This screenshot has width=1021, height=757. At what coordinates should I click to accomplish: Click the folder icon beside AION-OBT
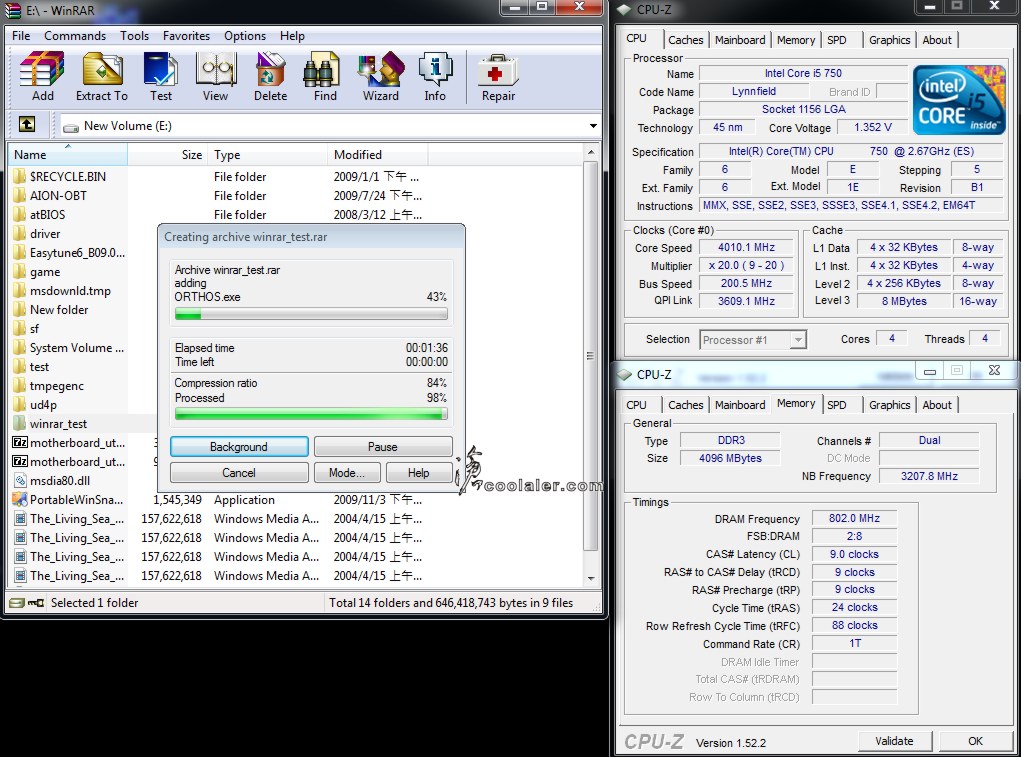(20, 195)
